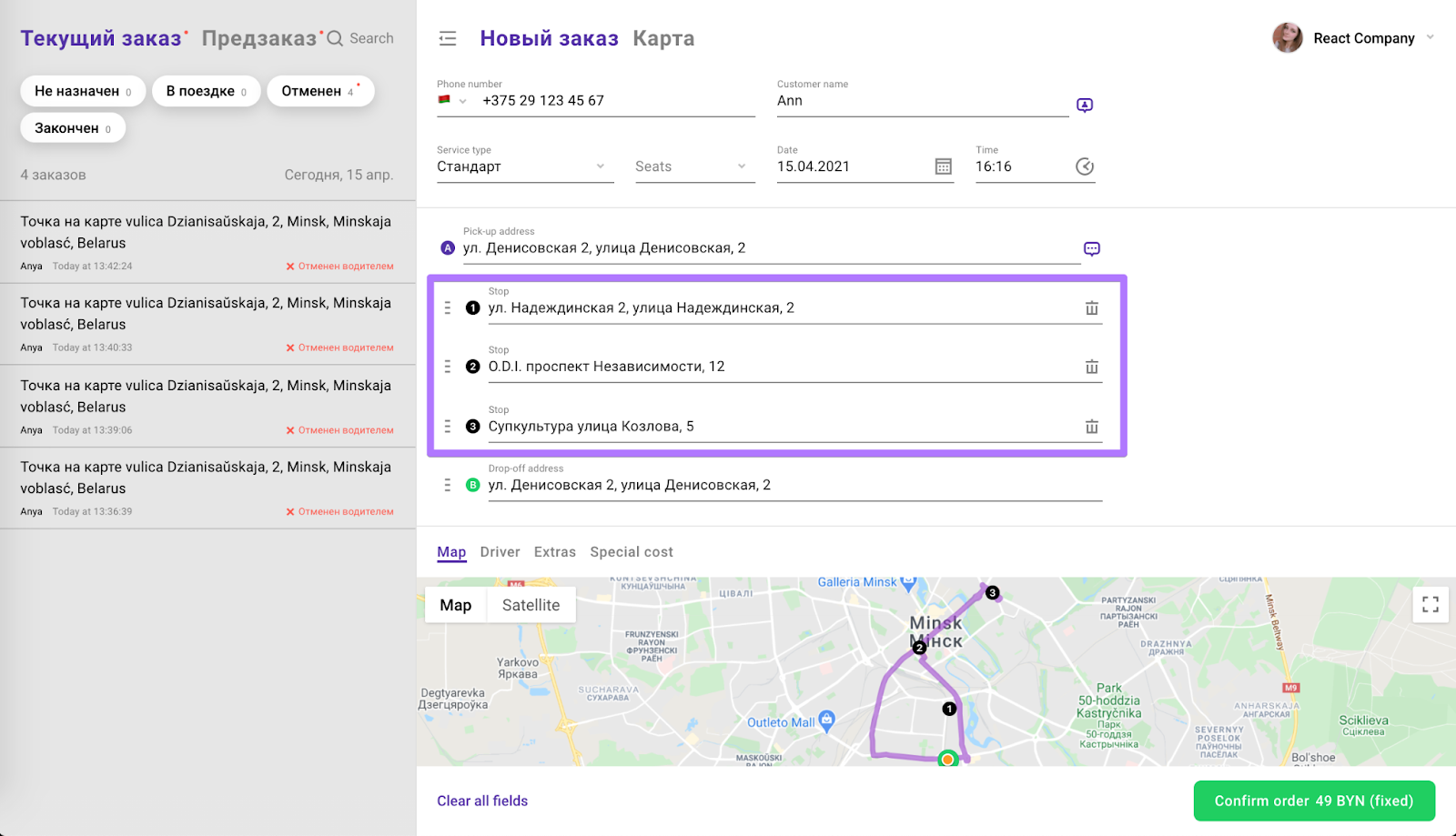Switch to the Driver tab
The width and height of the screenshot is (1456, 836).
pyautogui.click(x=500, y=552)
